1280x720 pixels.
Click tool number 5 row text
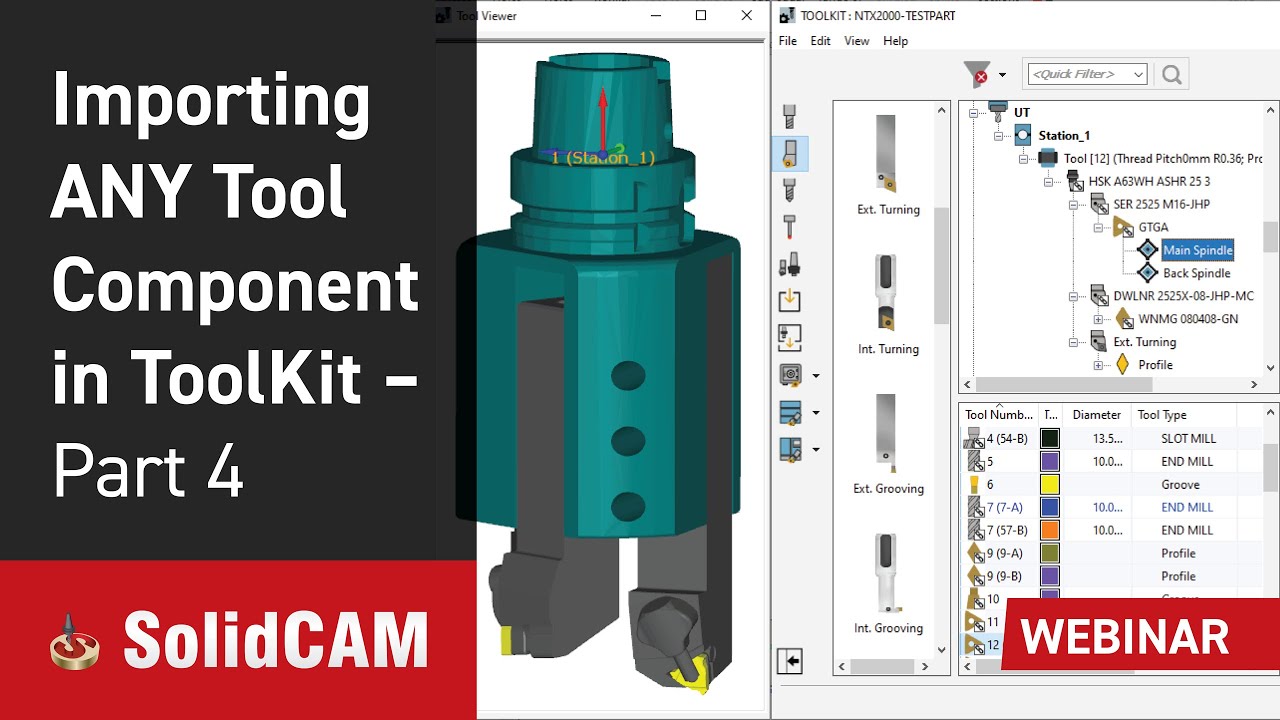point(990,461)
